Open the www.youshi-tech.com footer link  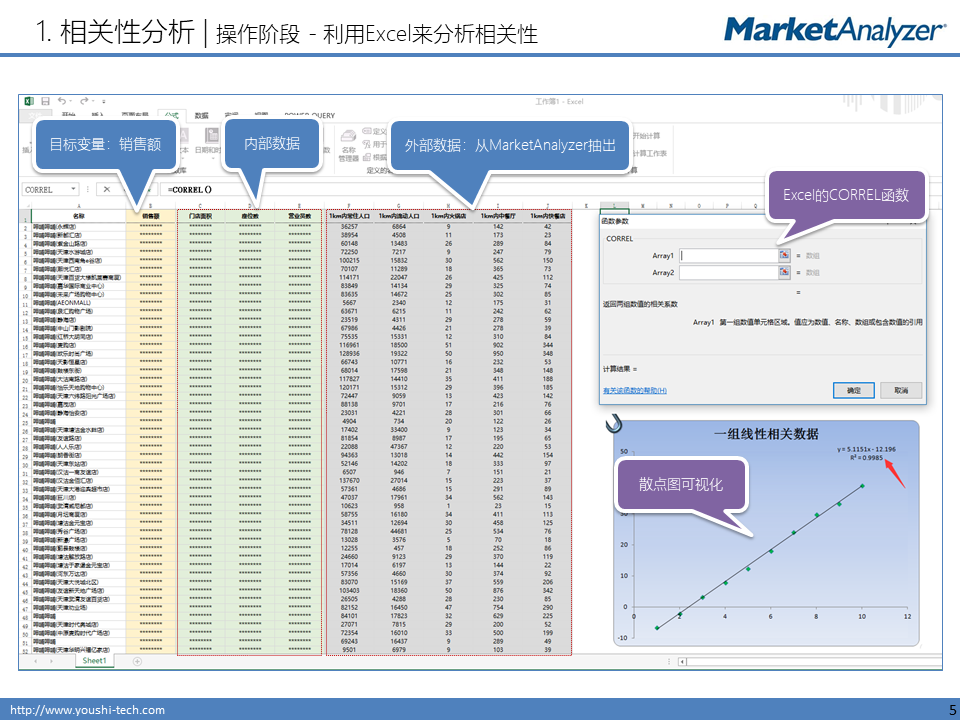pos(88,710)
